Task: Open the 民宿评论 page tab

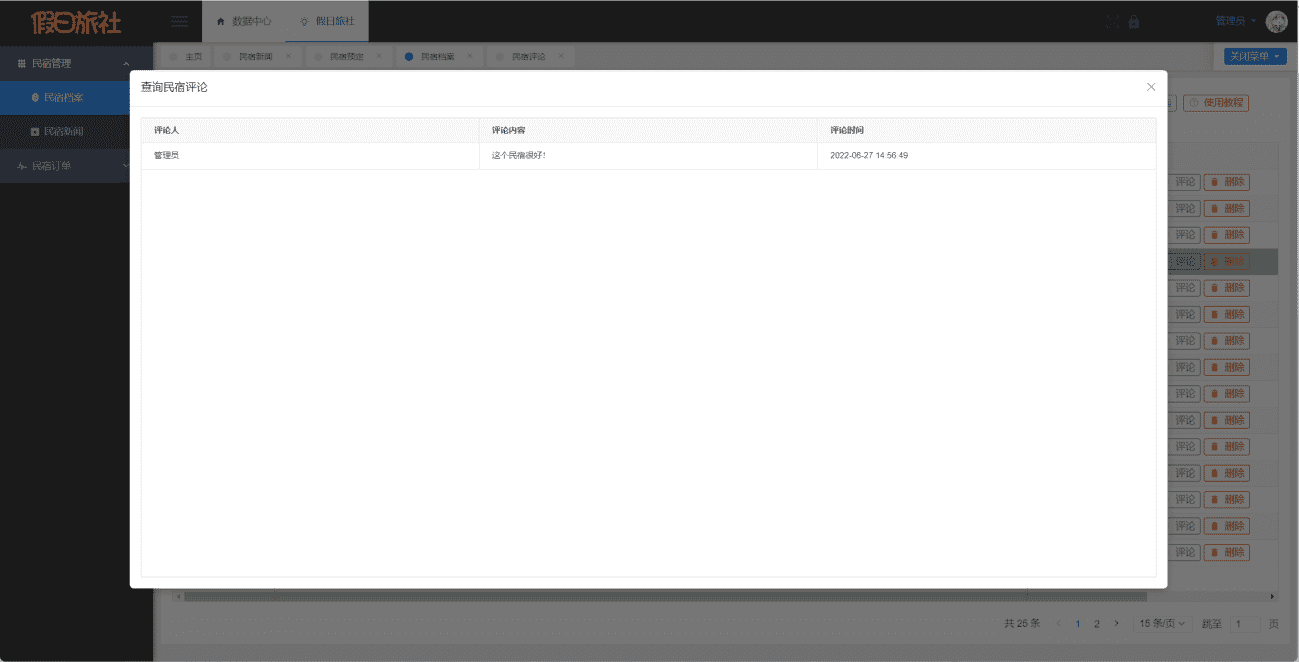Action: tap(529, 57)
